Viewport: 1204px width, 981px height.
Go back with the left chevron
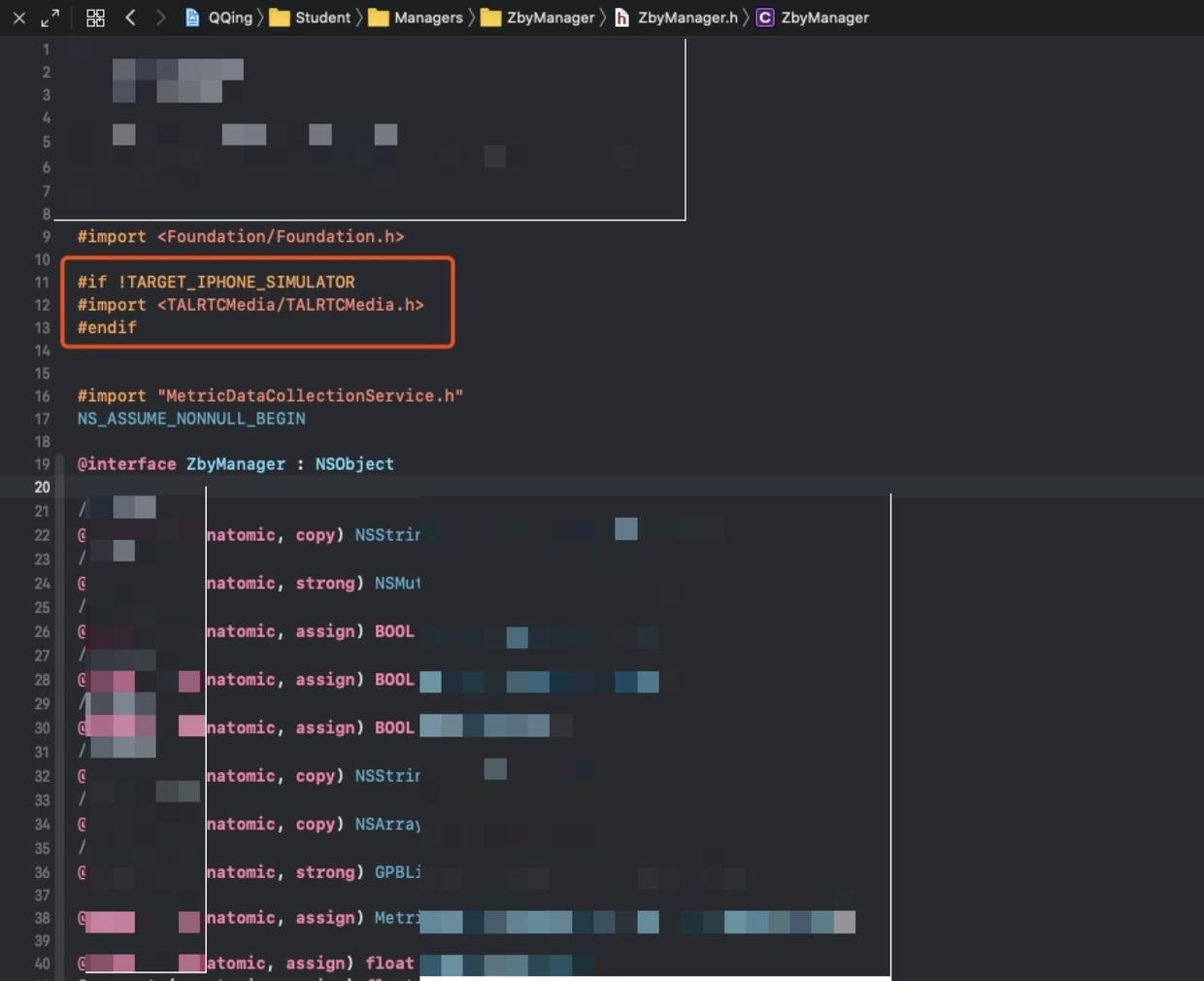(x=130, y=17)
